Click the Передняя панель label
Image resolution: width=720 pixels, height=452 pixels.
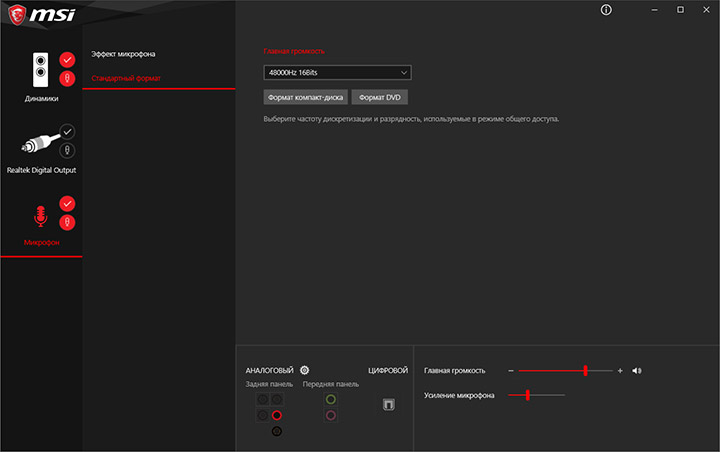331,384
